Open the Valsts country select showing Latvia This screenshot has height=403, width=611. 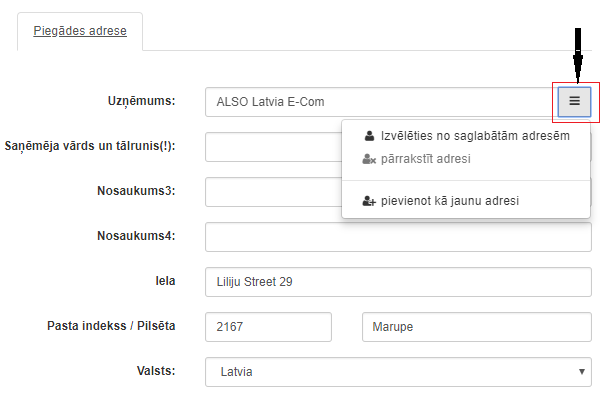tap(398, 372)
